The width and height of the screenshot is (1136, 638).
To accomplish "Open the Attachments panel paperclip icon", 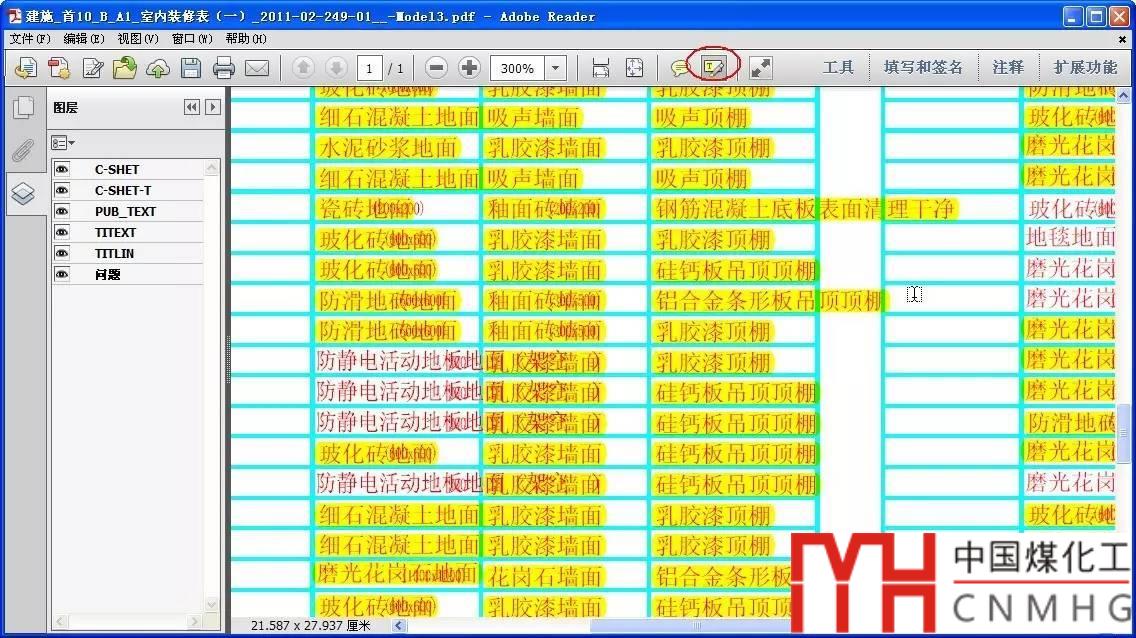I will [x=22, y=150].
